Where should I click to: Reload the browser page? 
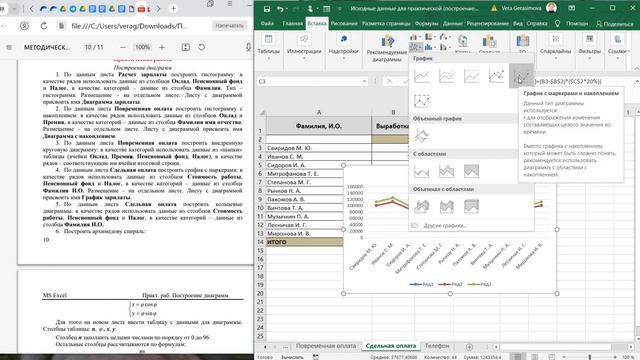(x=44, y=26)
